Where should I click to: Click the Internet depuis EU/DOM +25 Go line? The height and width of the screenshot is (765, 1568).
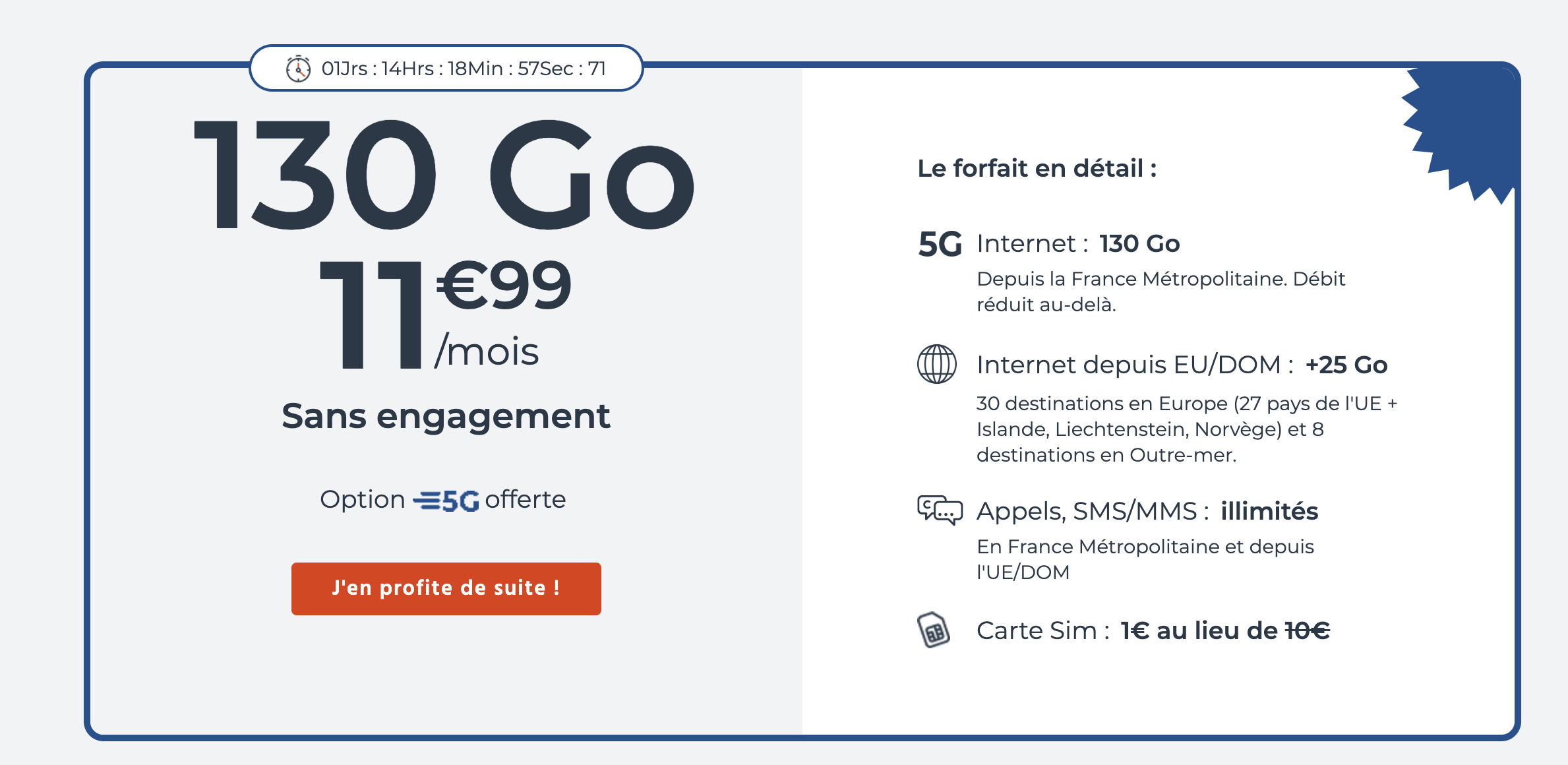pyautogui.click(x=1182, y=365)
